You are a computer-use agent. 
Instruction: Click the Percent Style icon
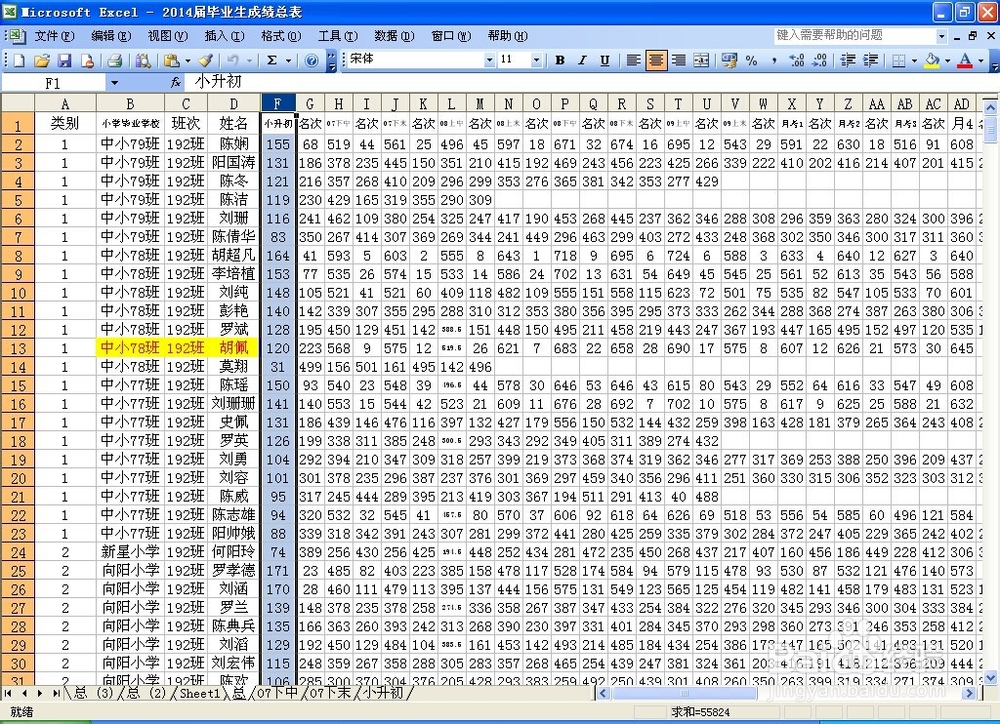click(x=750, y=60)
